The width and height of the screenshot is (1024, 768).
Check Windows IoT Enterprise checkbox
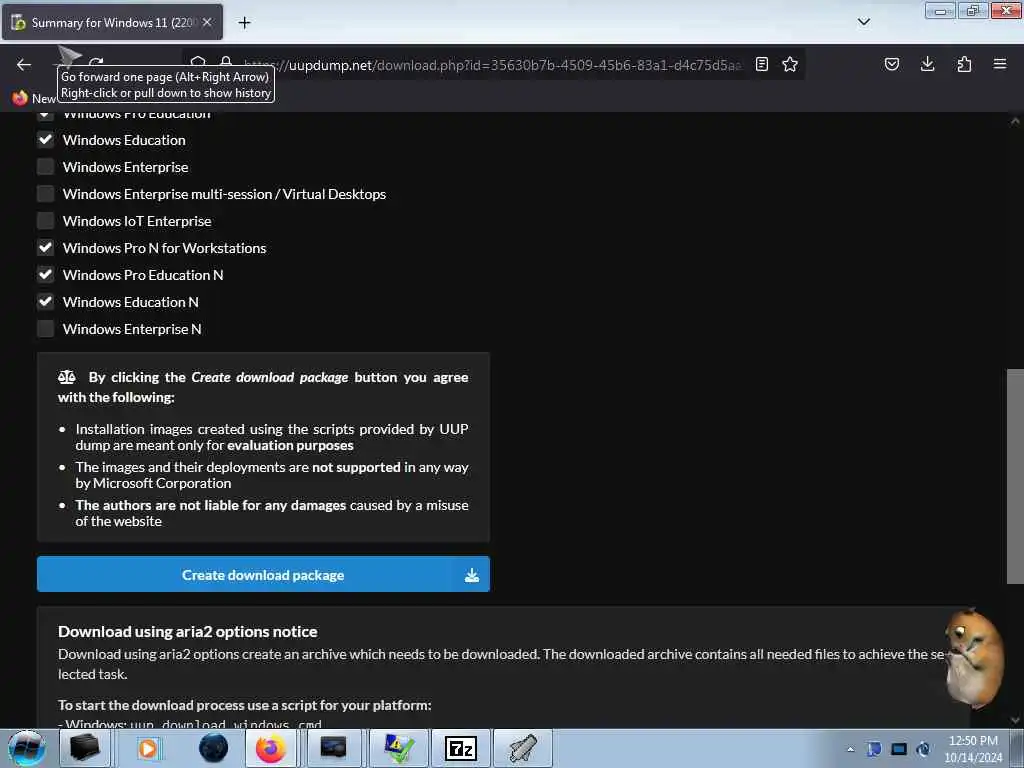click(45, 221)
